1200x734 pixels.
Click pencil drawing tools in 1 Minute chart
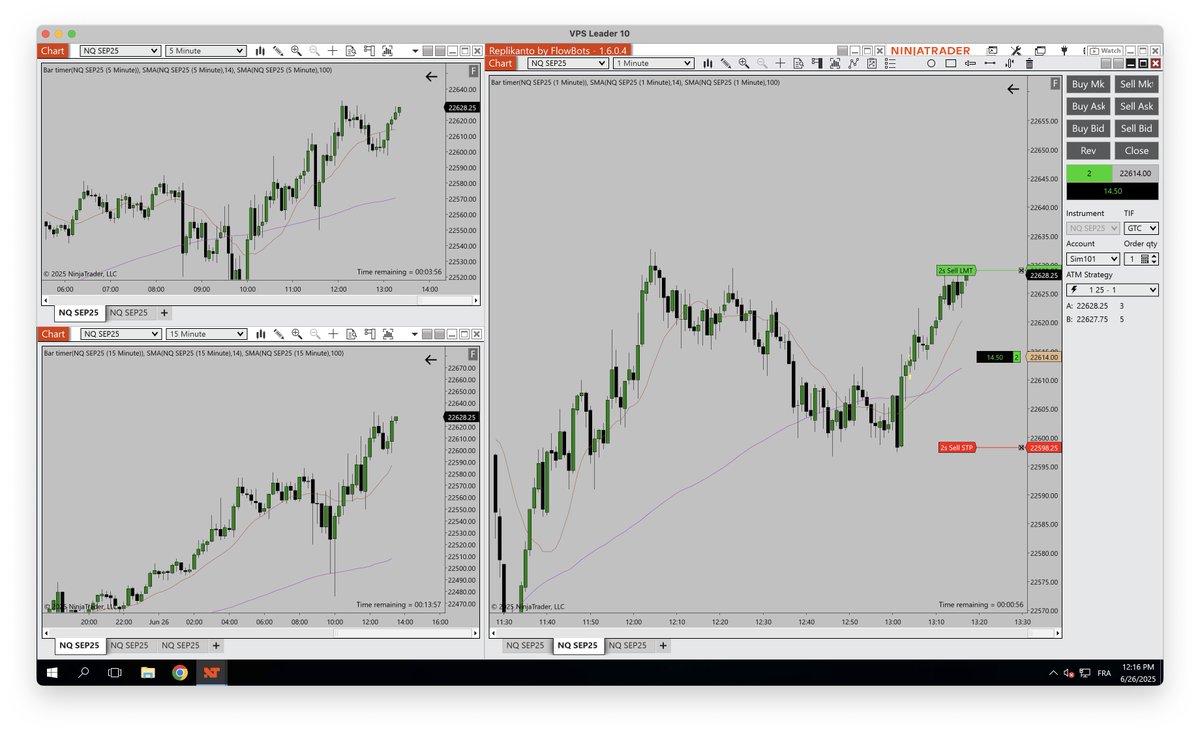(x=726, y=63)
